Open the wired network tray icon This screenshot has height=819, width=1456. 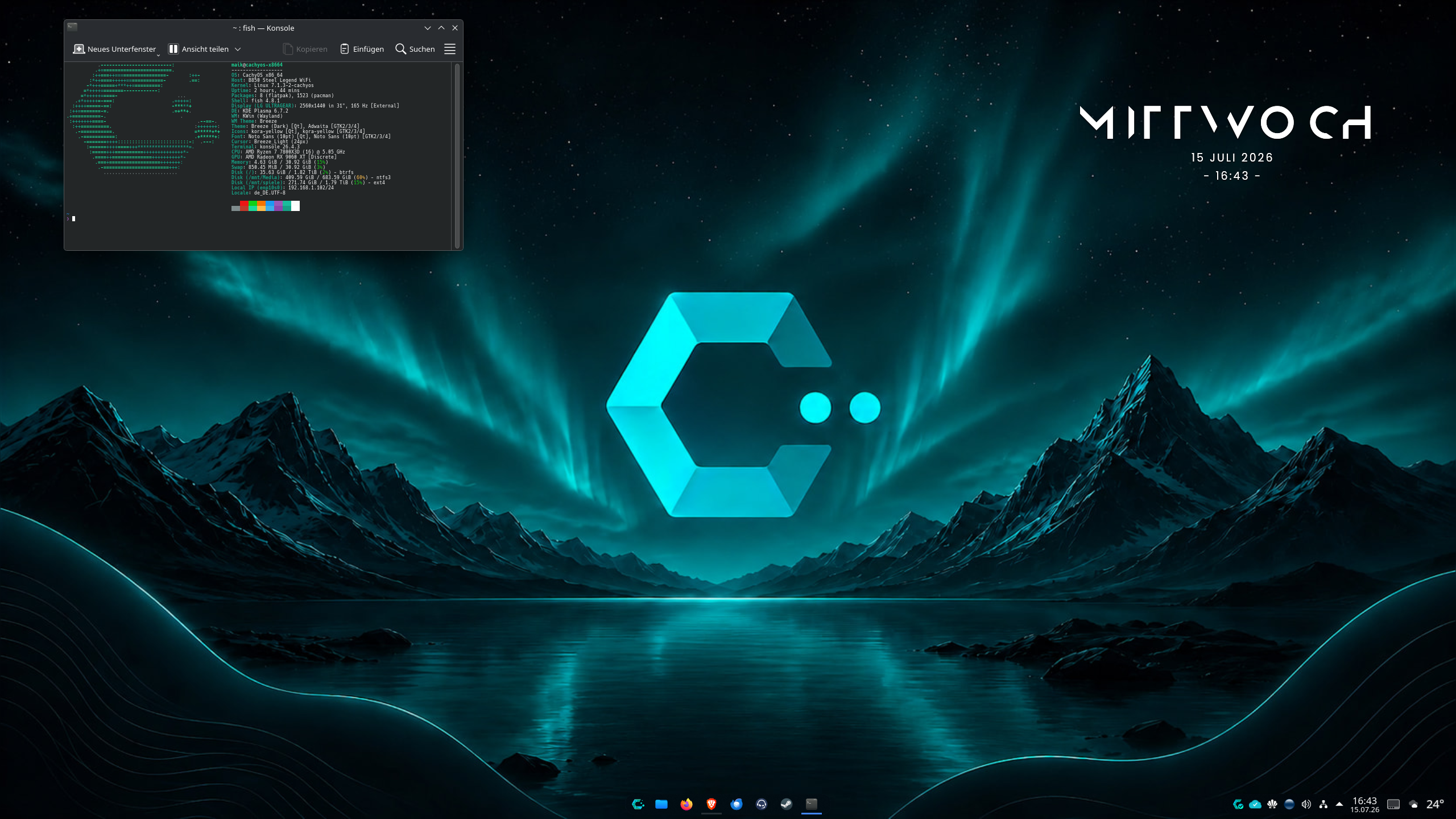[x=1323, y=804]
